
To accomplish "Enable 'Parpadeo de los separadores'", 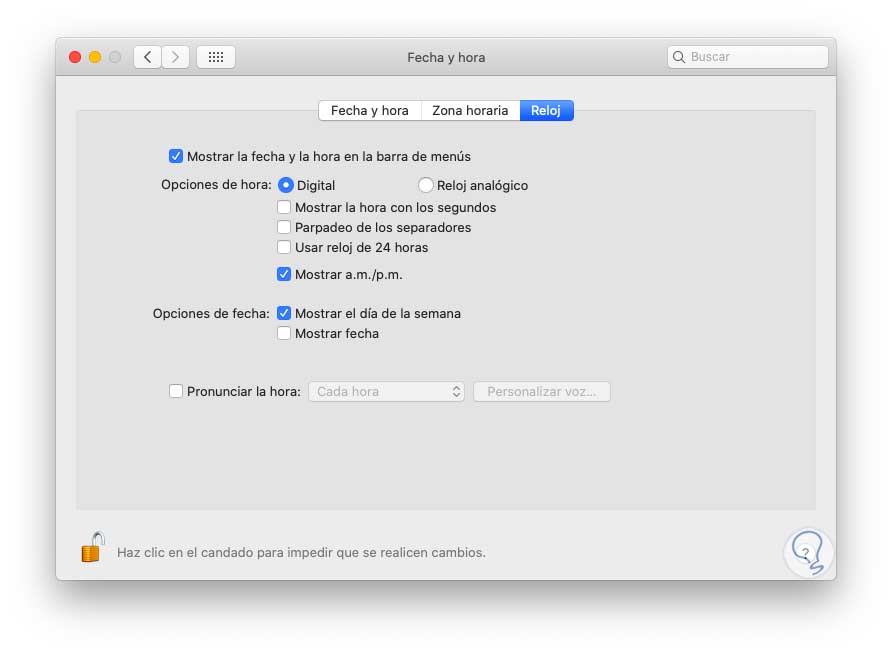I will click(284, 227).
